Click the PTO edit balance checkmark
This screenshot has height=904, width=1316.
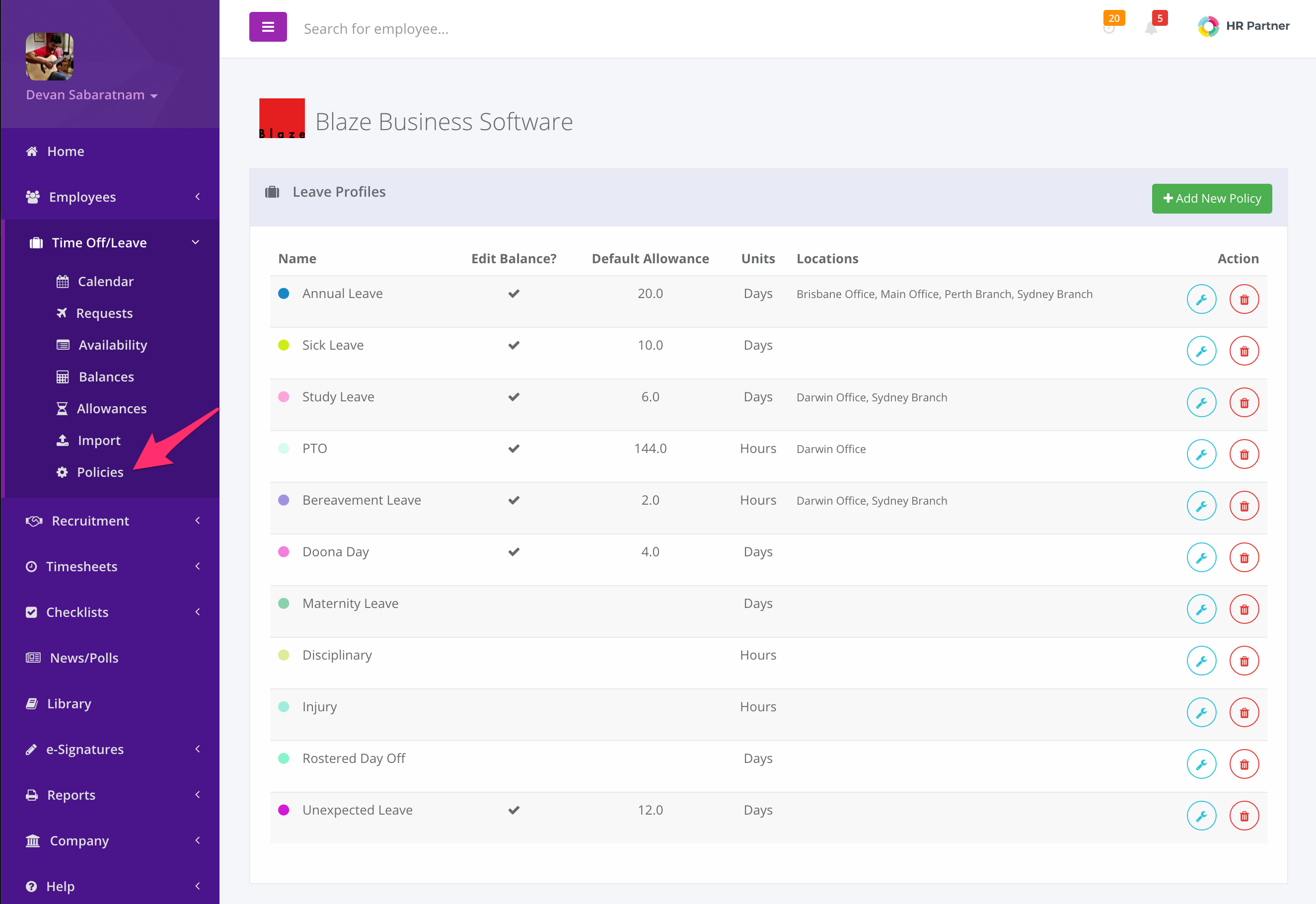(513, 449)
